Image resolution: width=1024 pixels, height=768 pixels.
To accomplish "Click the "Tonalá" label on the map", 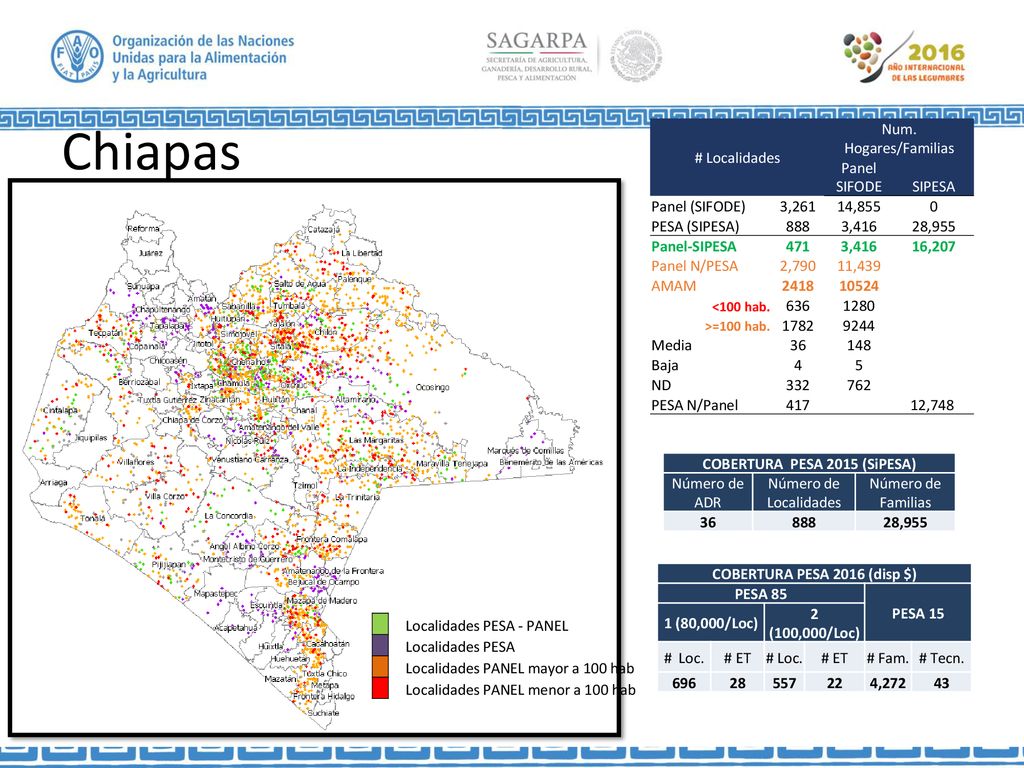I will (93, 519).
